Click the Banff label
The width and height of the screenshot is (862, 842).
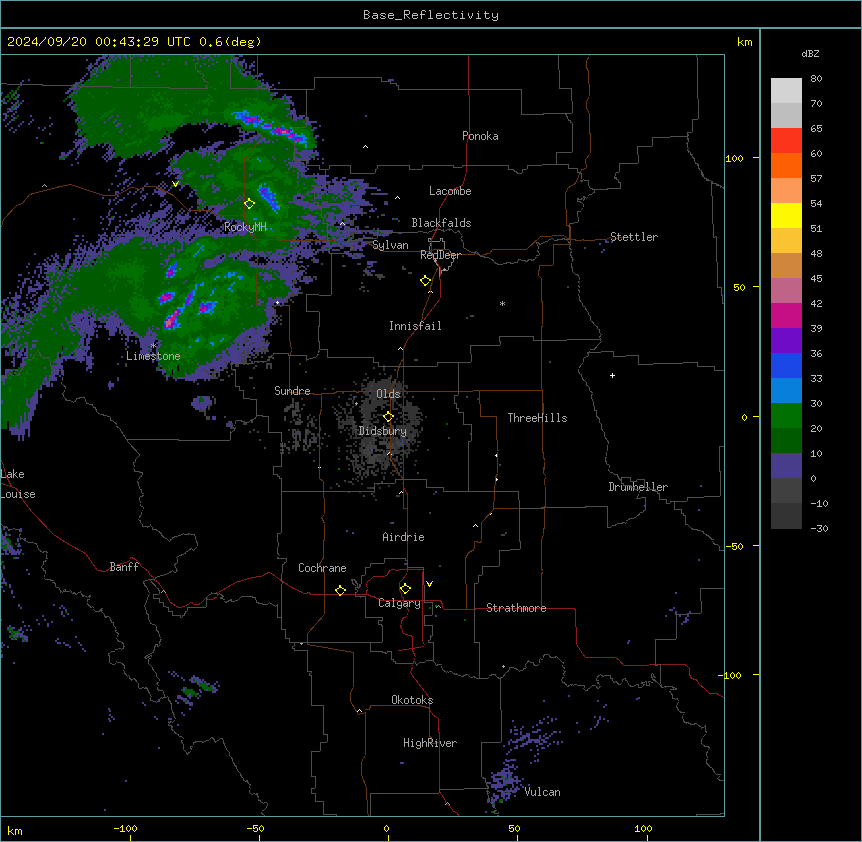pos(124,567)
